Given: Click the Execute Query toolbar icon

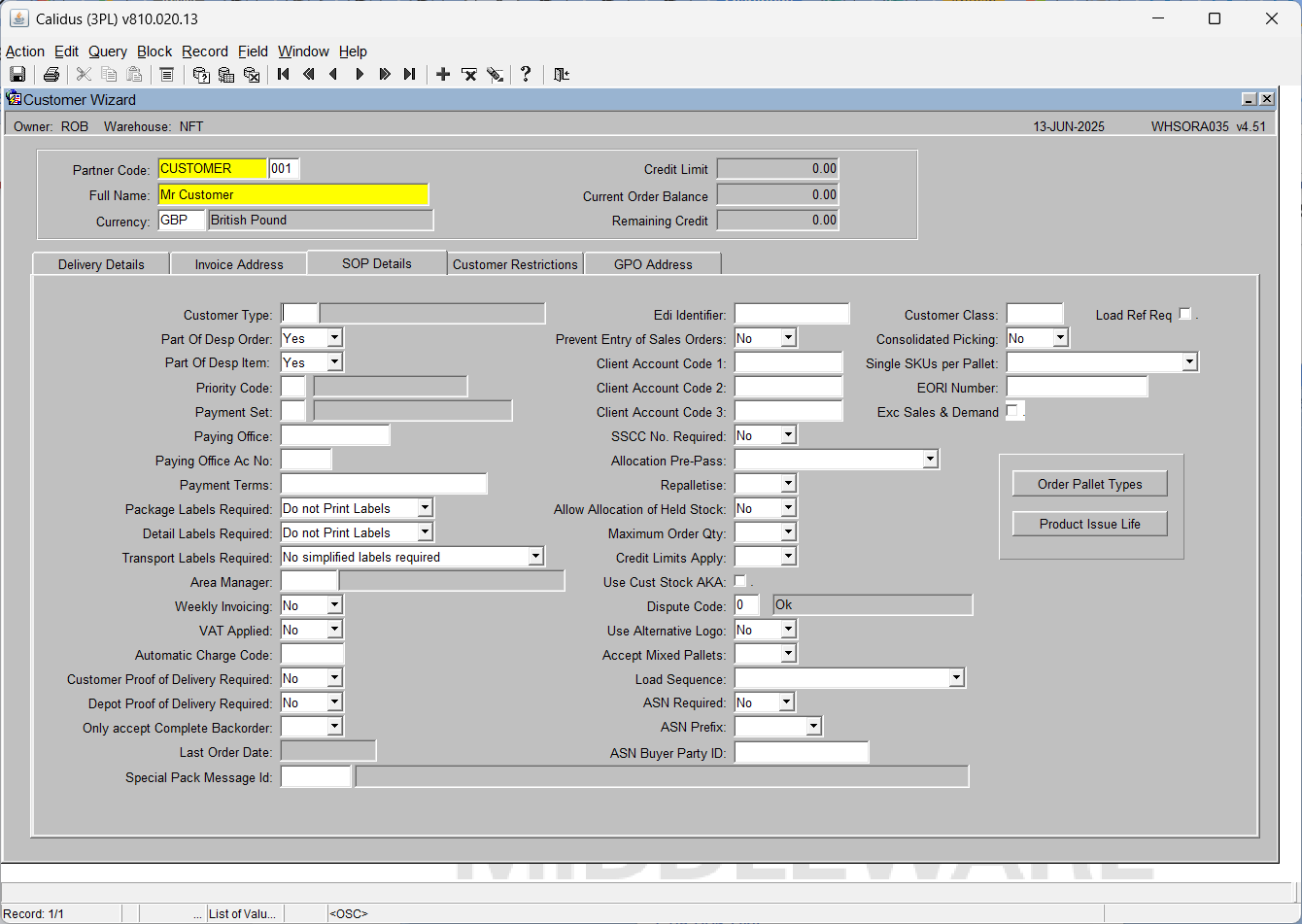Looking at the screenshot, I should (226, 75).
